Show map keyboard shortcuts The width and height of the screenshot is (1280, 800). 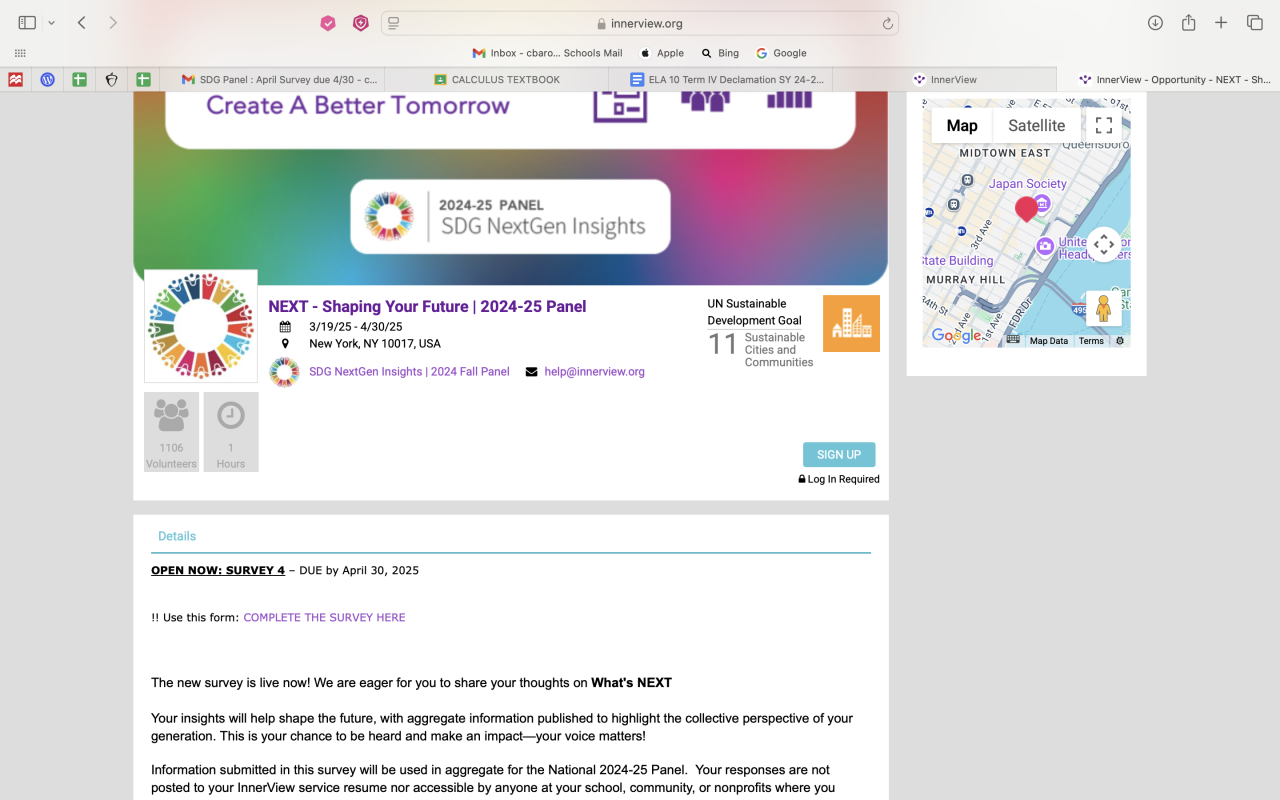pos(1013,340)
